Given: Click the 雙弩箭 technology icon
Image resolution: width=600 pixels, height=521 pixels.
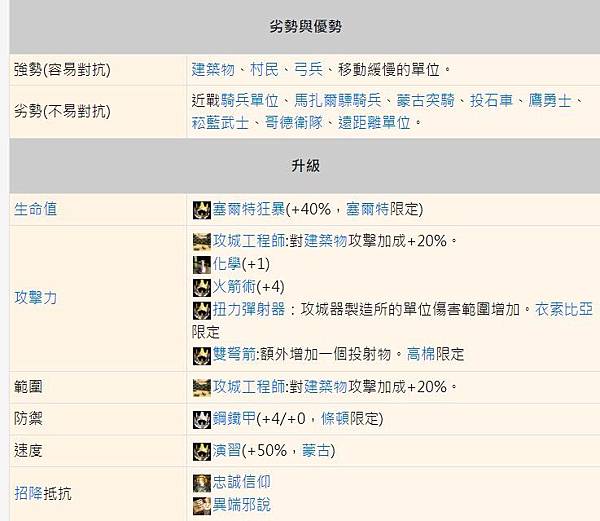Looking at the screenshot, I should pos(201,355).
